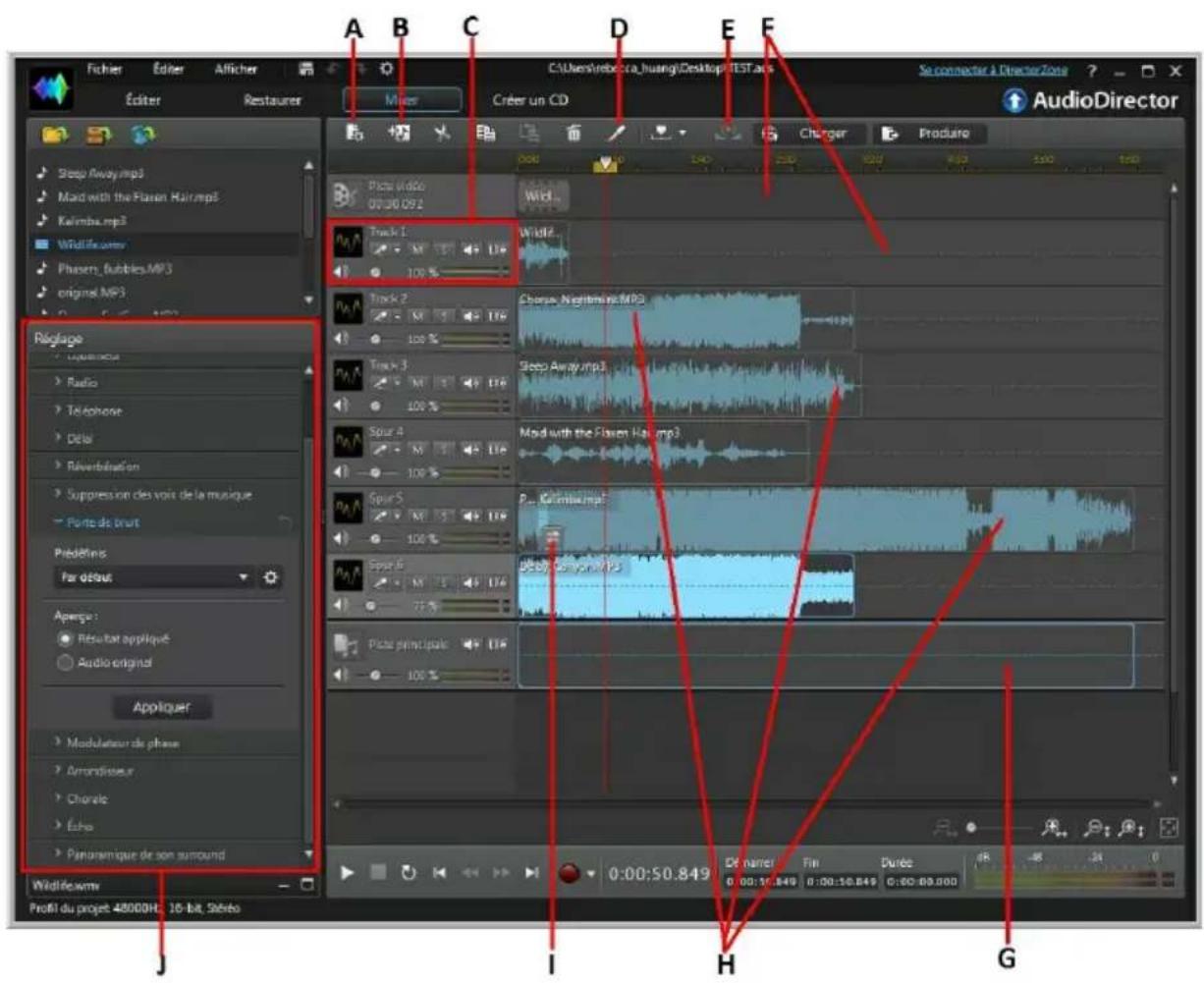Image resolution: width=1204 pixels, height=983 pixels.
Task: Start playback with the Play button
Action: click(x=348, y=872)
